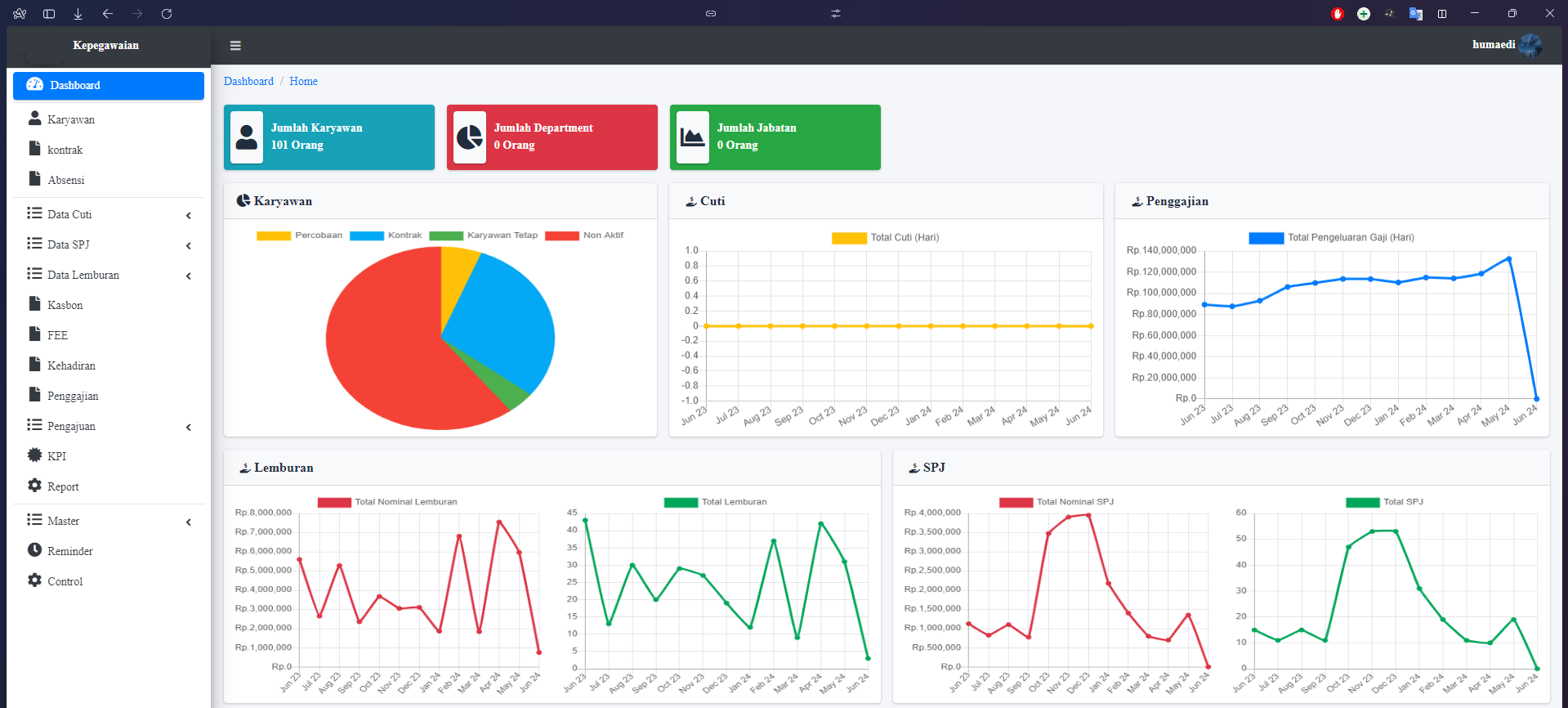
Task: Click the Kehadiran file icon
Action: [x=34, y=364]
